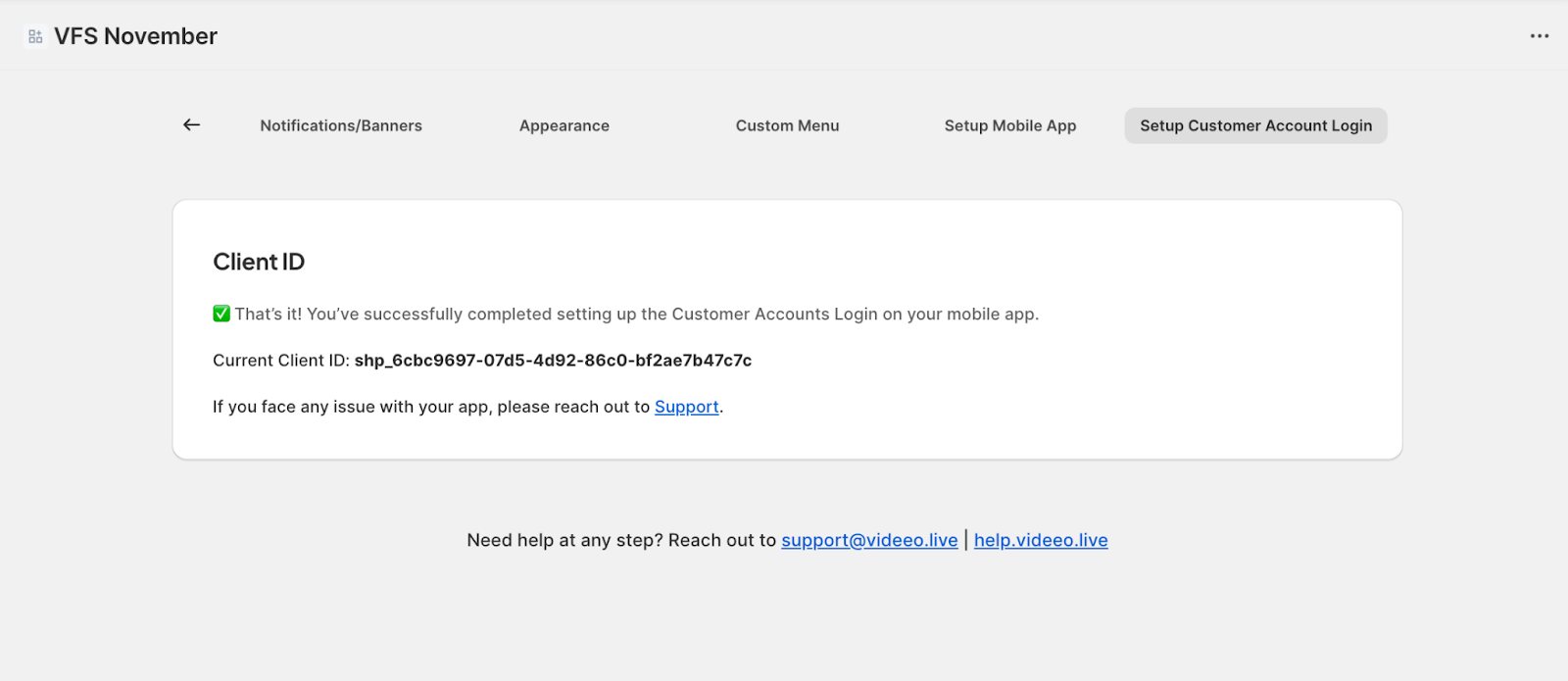This screenshot has height=681, width=1568.
Task: Click the VFS November page title
Action: 135,36
